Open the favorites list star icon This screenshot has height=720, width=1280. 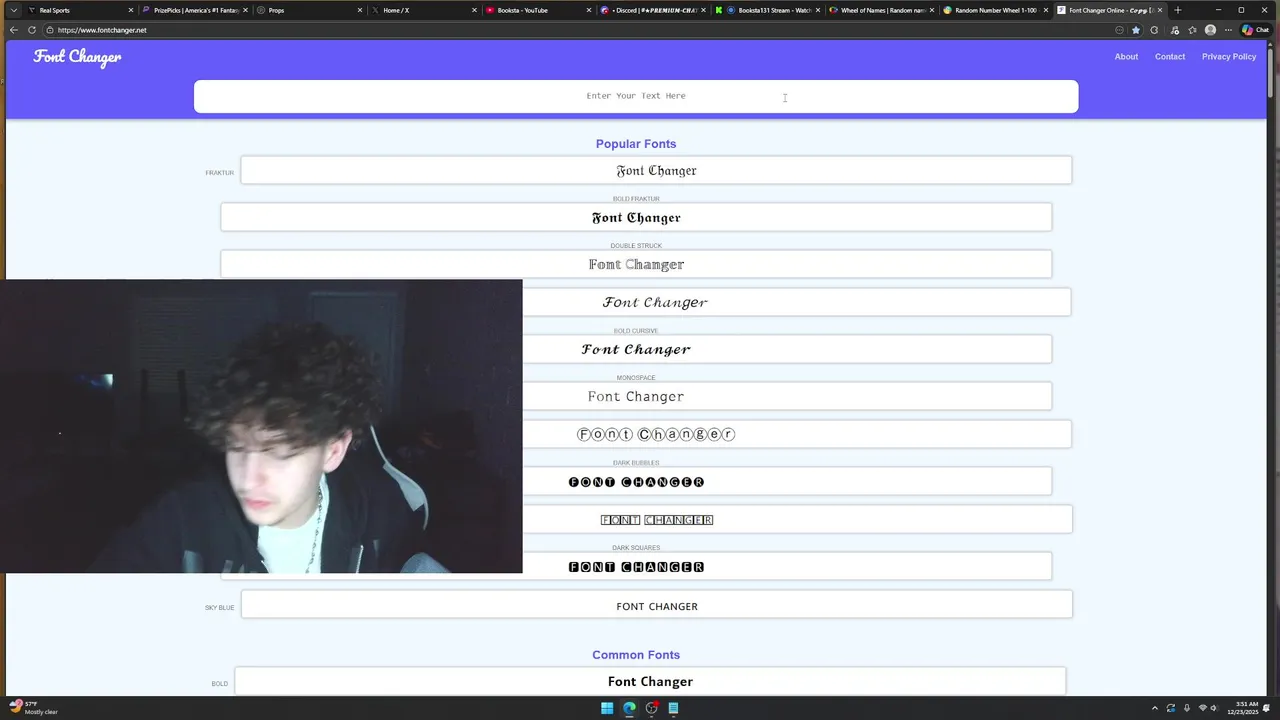click(x=1192, y=30)
